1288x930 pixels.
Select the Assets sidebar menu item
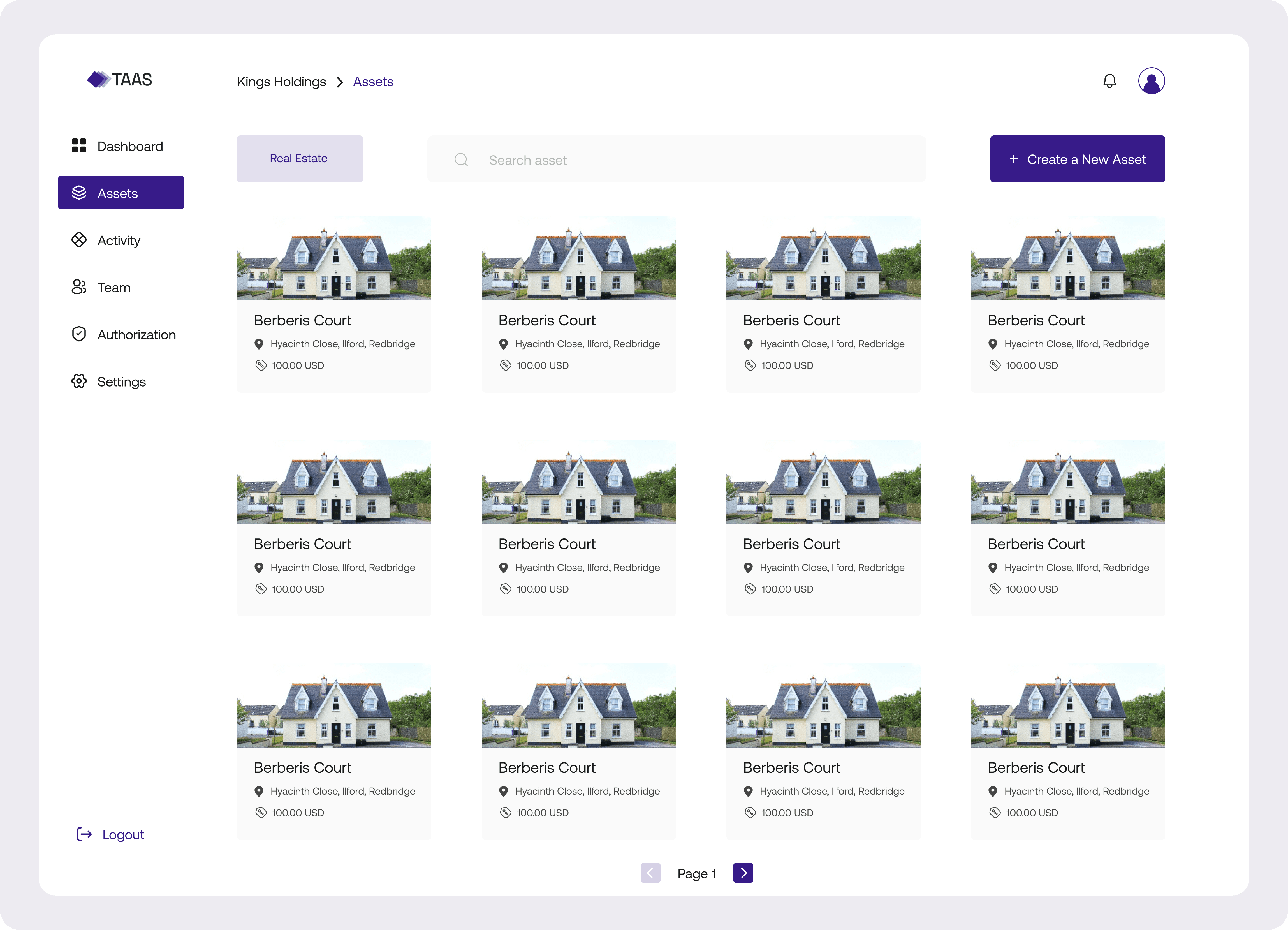click(121, 193)
